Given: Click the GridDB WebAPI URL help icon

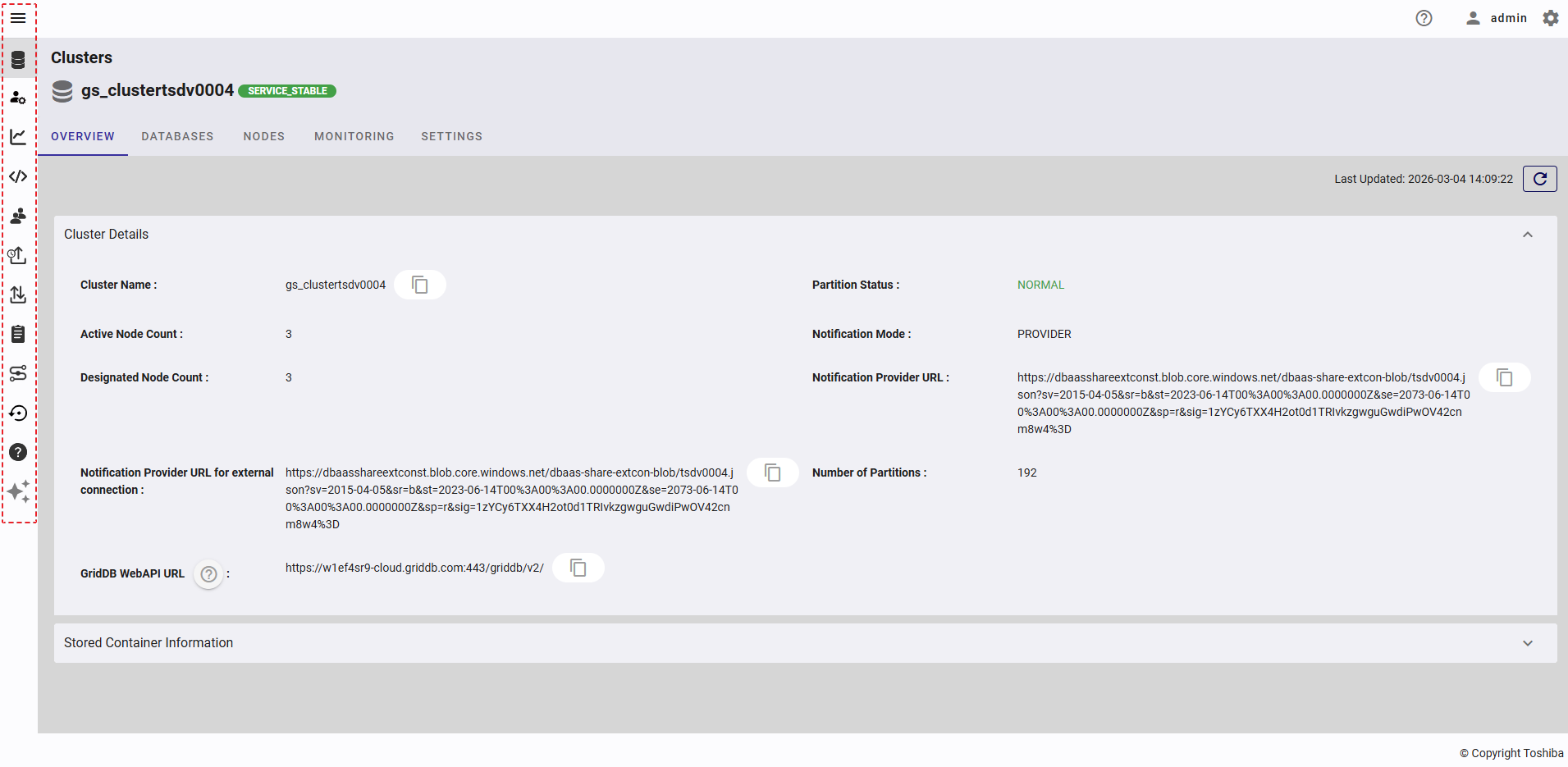Looking at the screenshot, I should (x=209, y=574).
